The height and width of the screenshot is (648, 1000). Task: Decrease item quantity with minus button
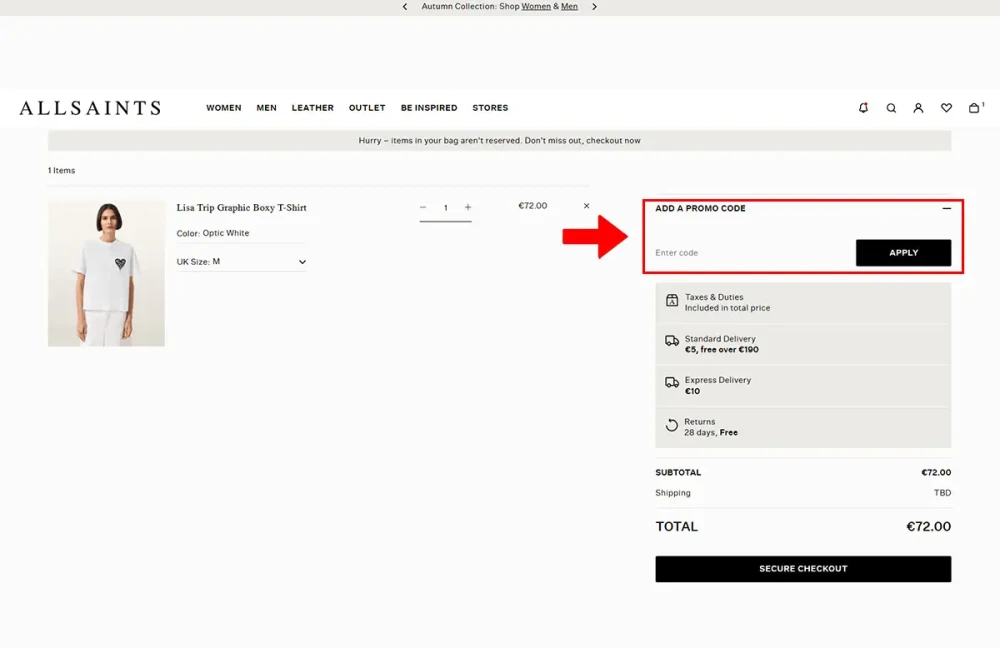coord(423,207)
